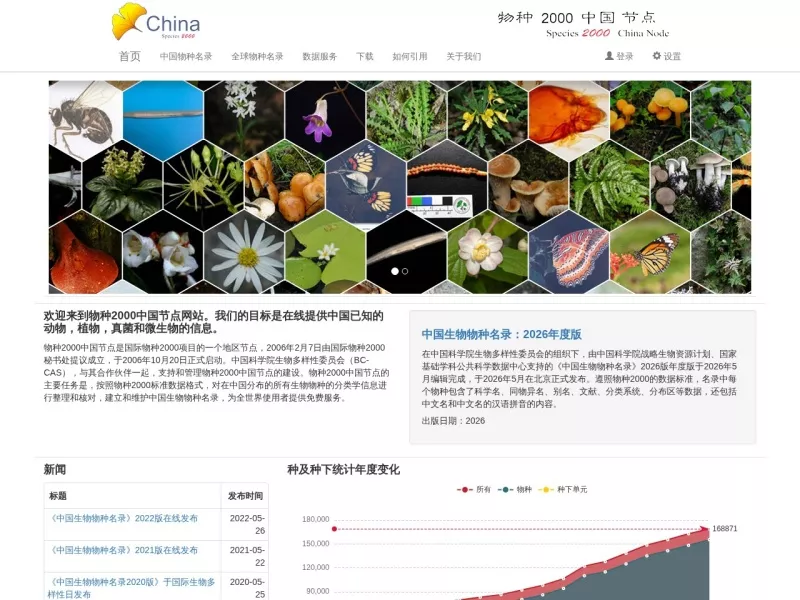Click the 物种 2000 中国节点 banner
This screenshot has height=600, width=800.
[583, 24]
